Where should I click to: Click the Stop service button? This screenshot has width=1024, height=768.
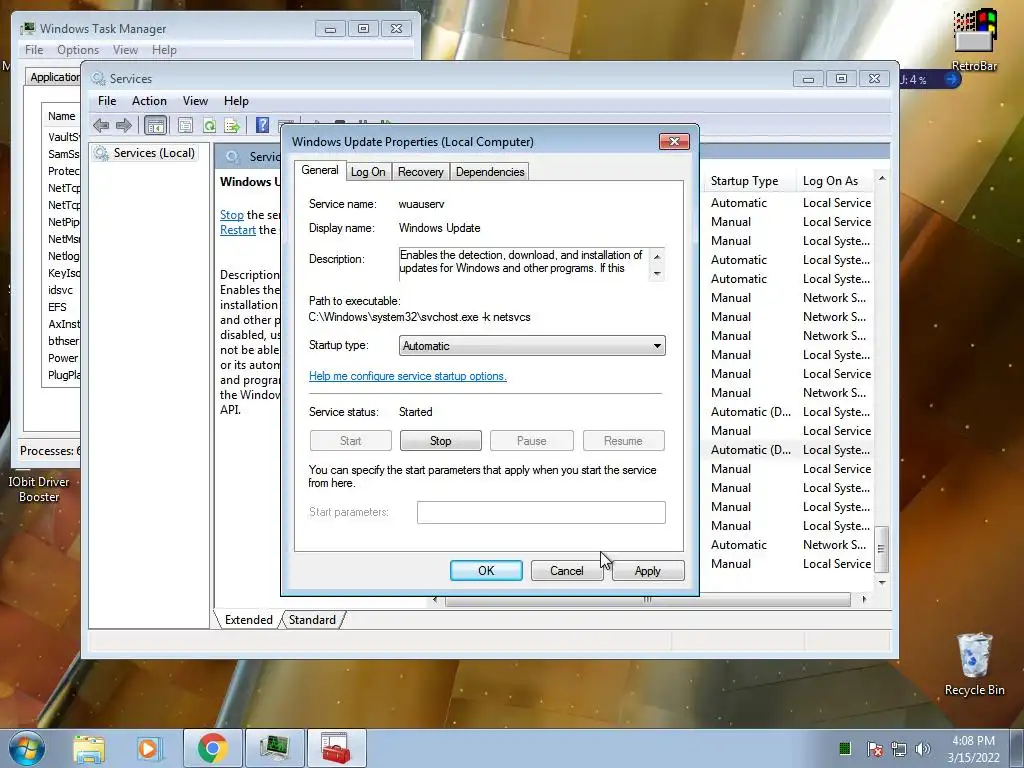click(441, 441)
